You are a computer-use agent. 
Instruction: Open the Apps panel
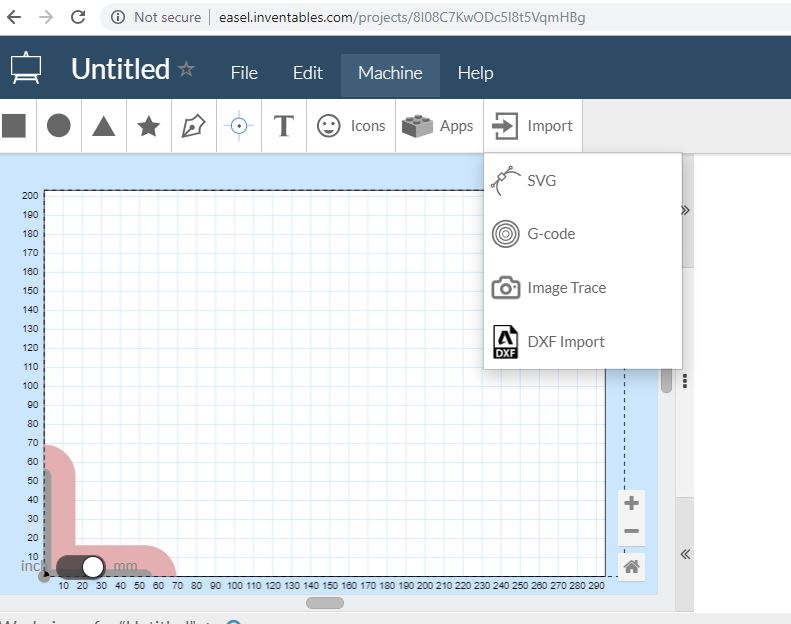click(x=438, y=126)
